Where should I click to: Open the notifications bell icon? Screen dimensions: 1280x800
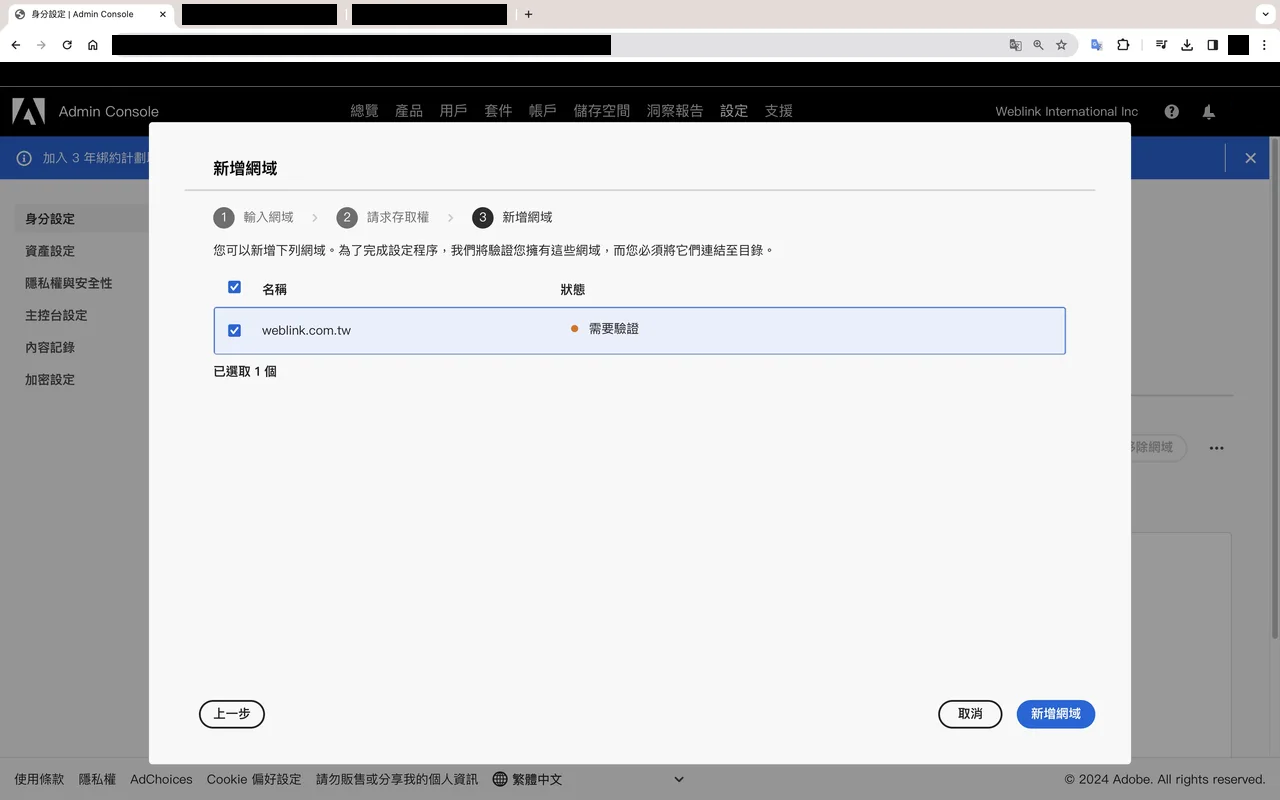[1208, 112]
